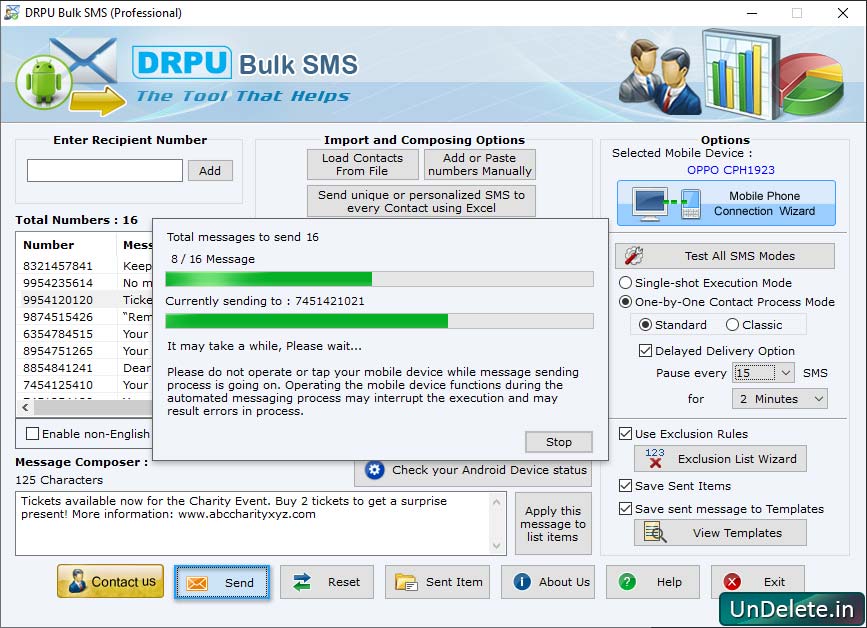Select One-by-One Contact Process Mode
The height and width of the screenshot is (628, 867).
coord(625,302)
